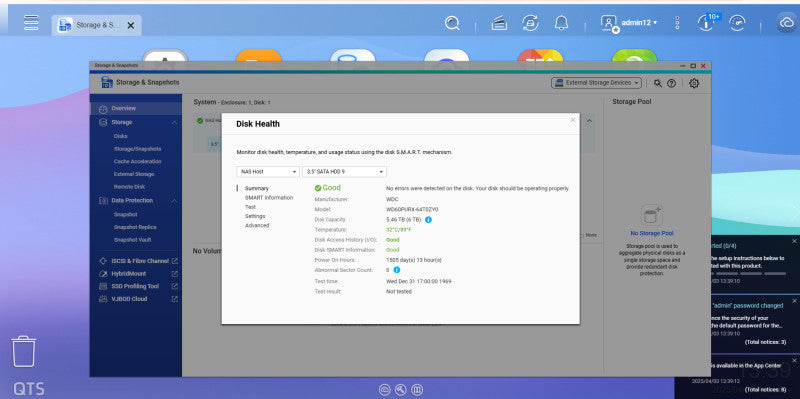Click the green Good status check icon

click(318, 188)
